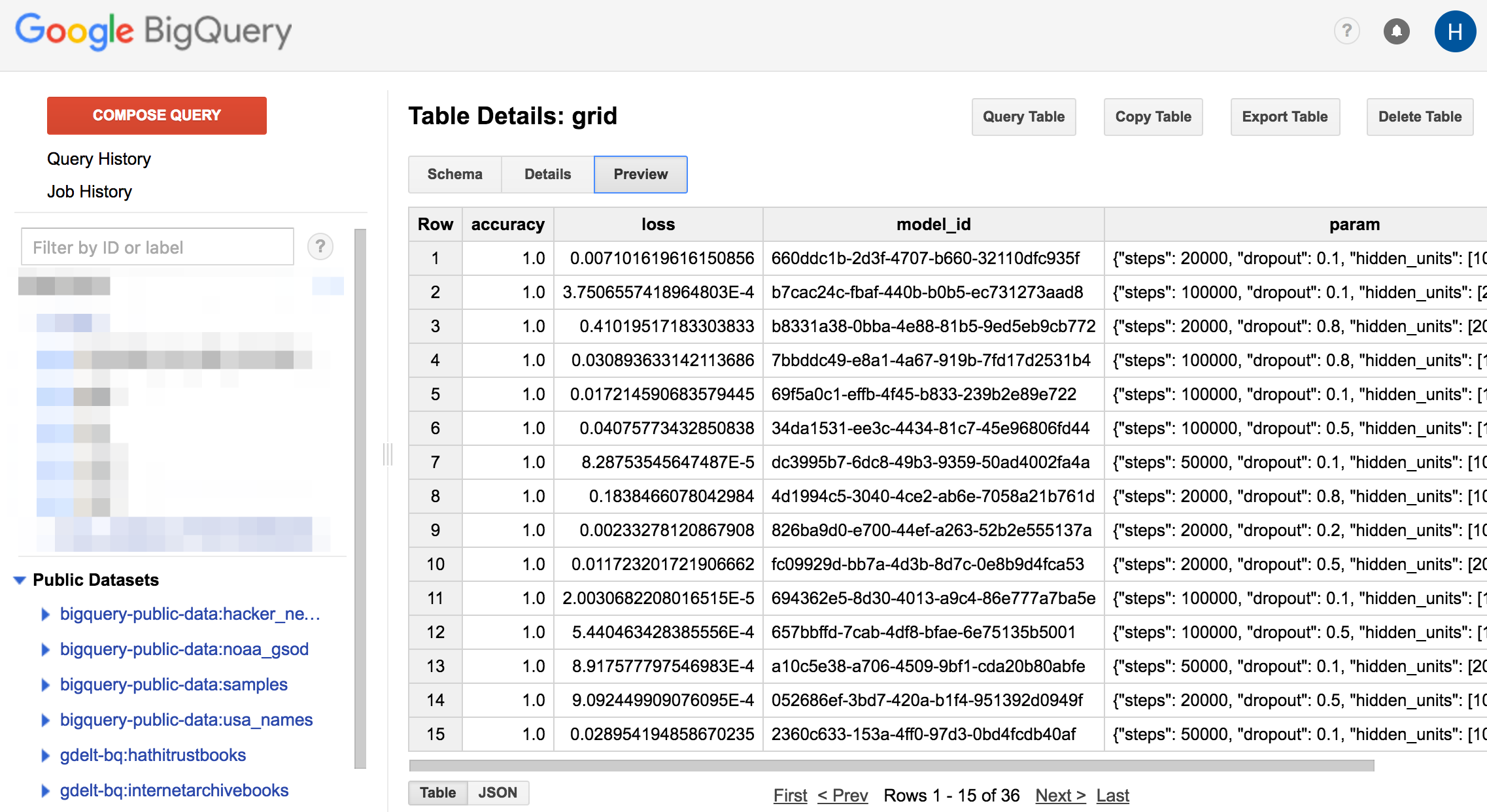This screenshot has height=812, width=1487.
Task: Jump to the Last page of rows
Action: (1113, 795)
